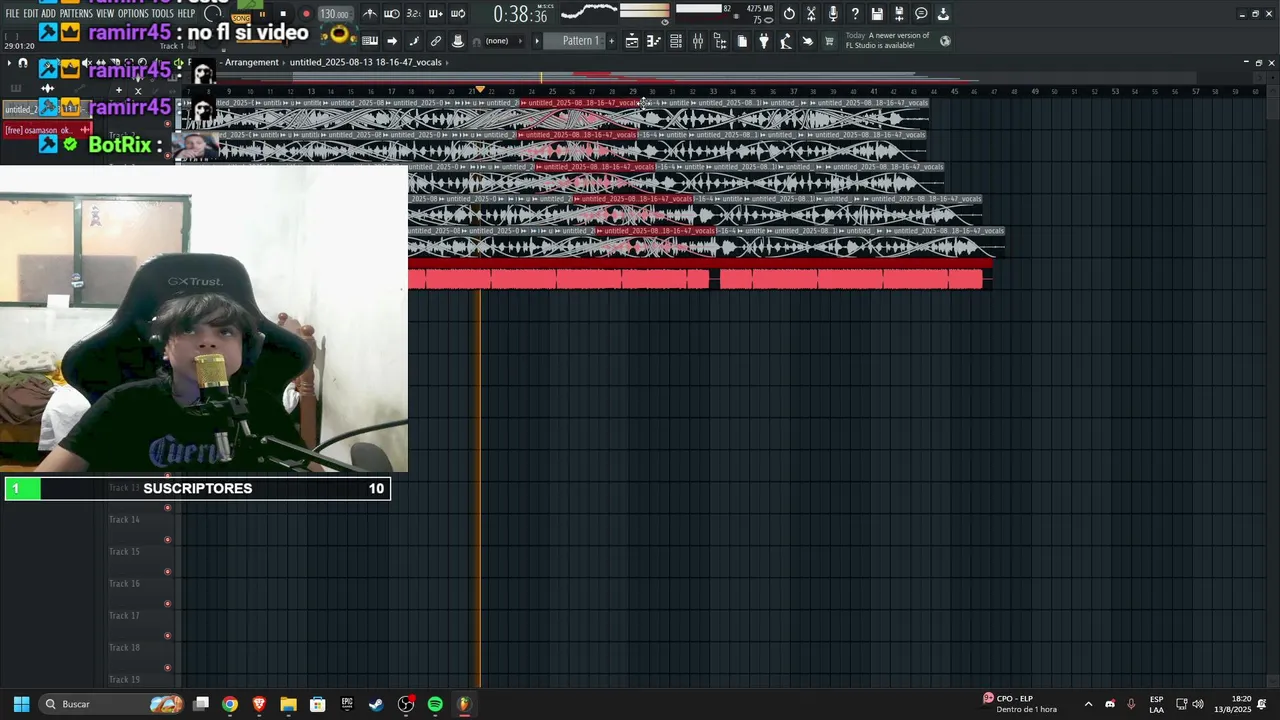This screenshot has height=720, width=1280.
Task: Toggle the overdub recording icon
Action: (x=436, y=14)
